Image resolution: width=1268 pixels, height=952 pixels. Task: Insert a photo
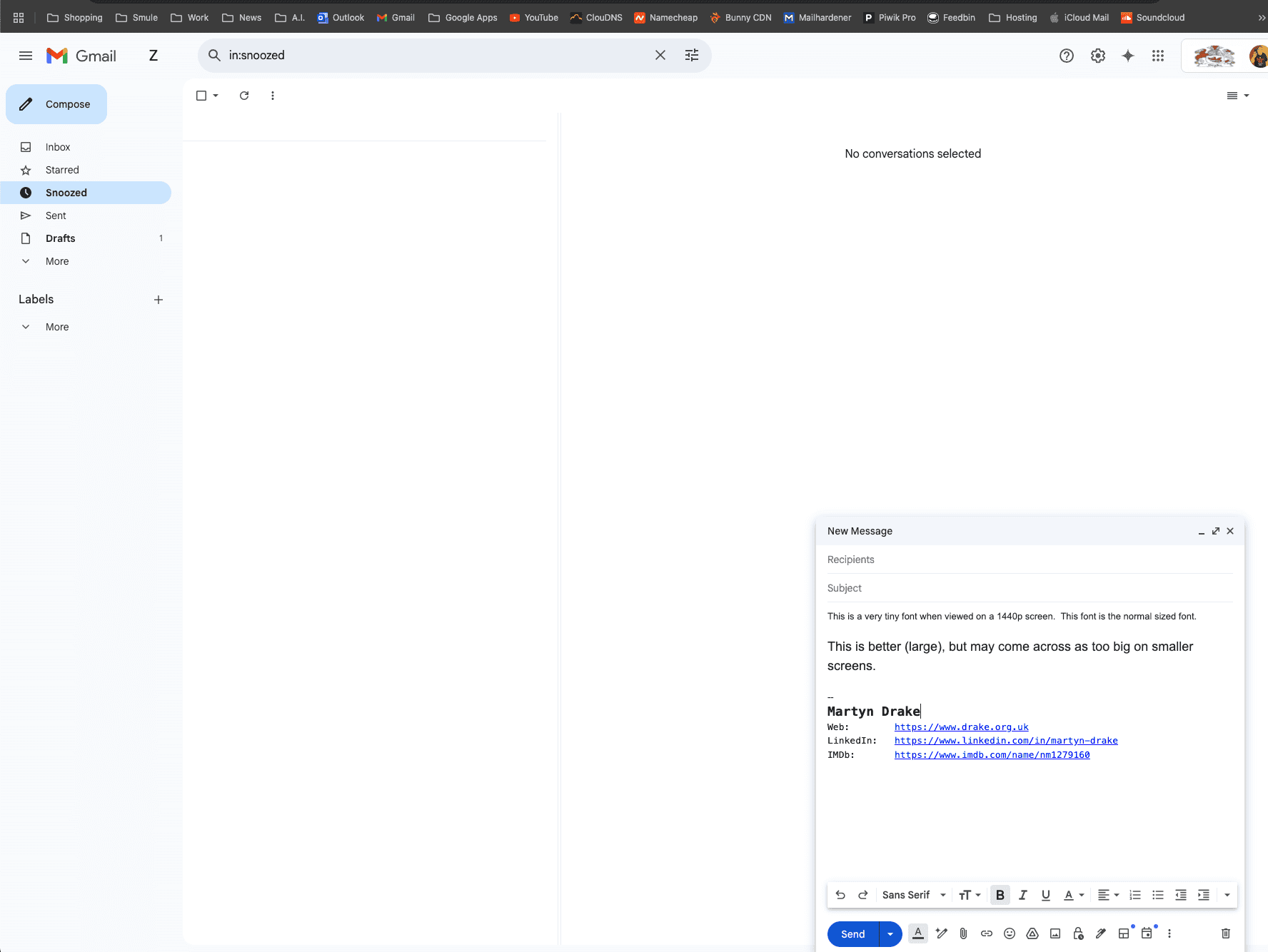[1055, 933]
